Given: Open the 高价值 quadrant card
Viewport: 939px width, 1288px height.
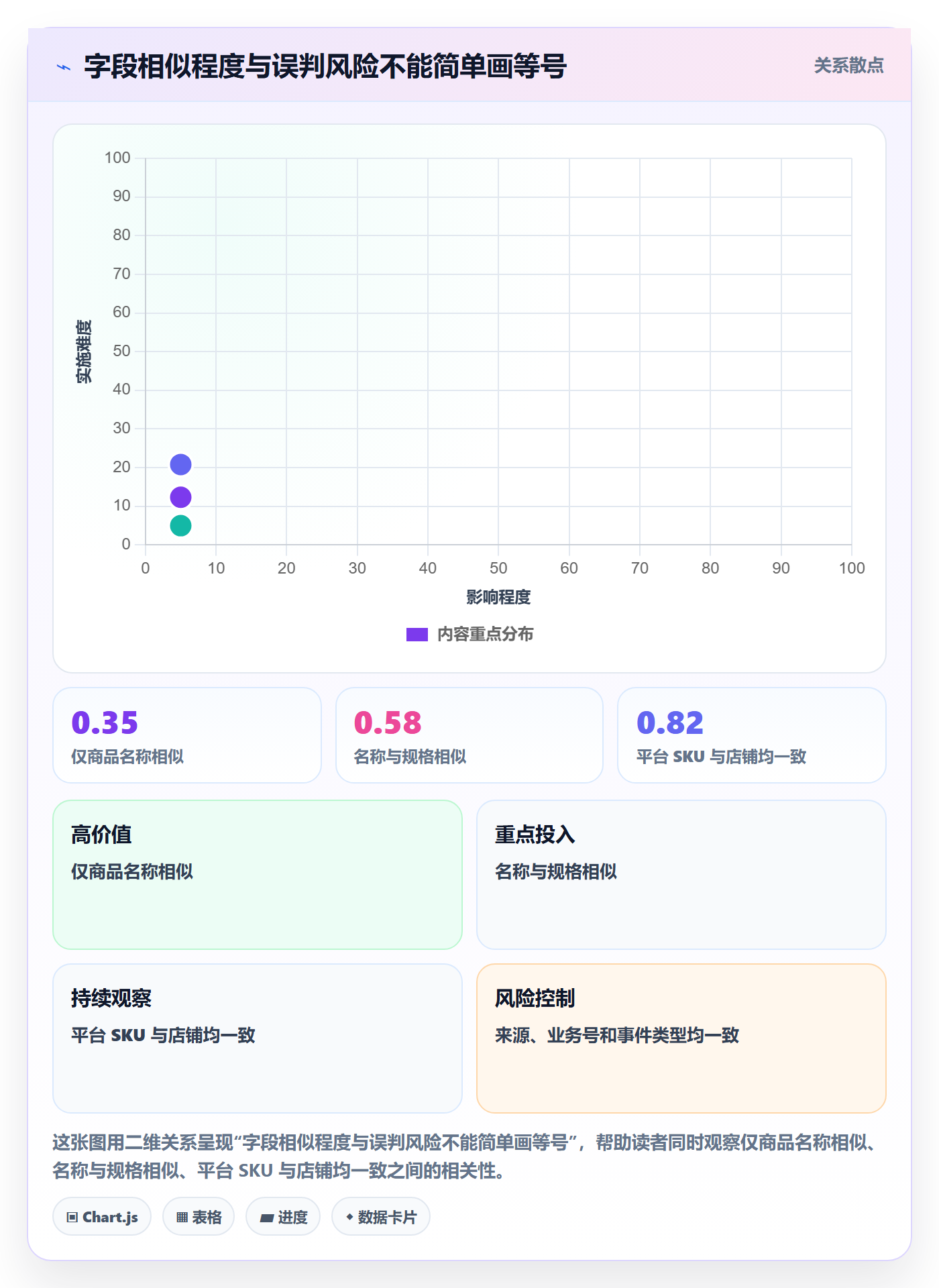Looking at the screenshot, I should pos(258,875).
